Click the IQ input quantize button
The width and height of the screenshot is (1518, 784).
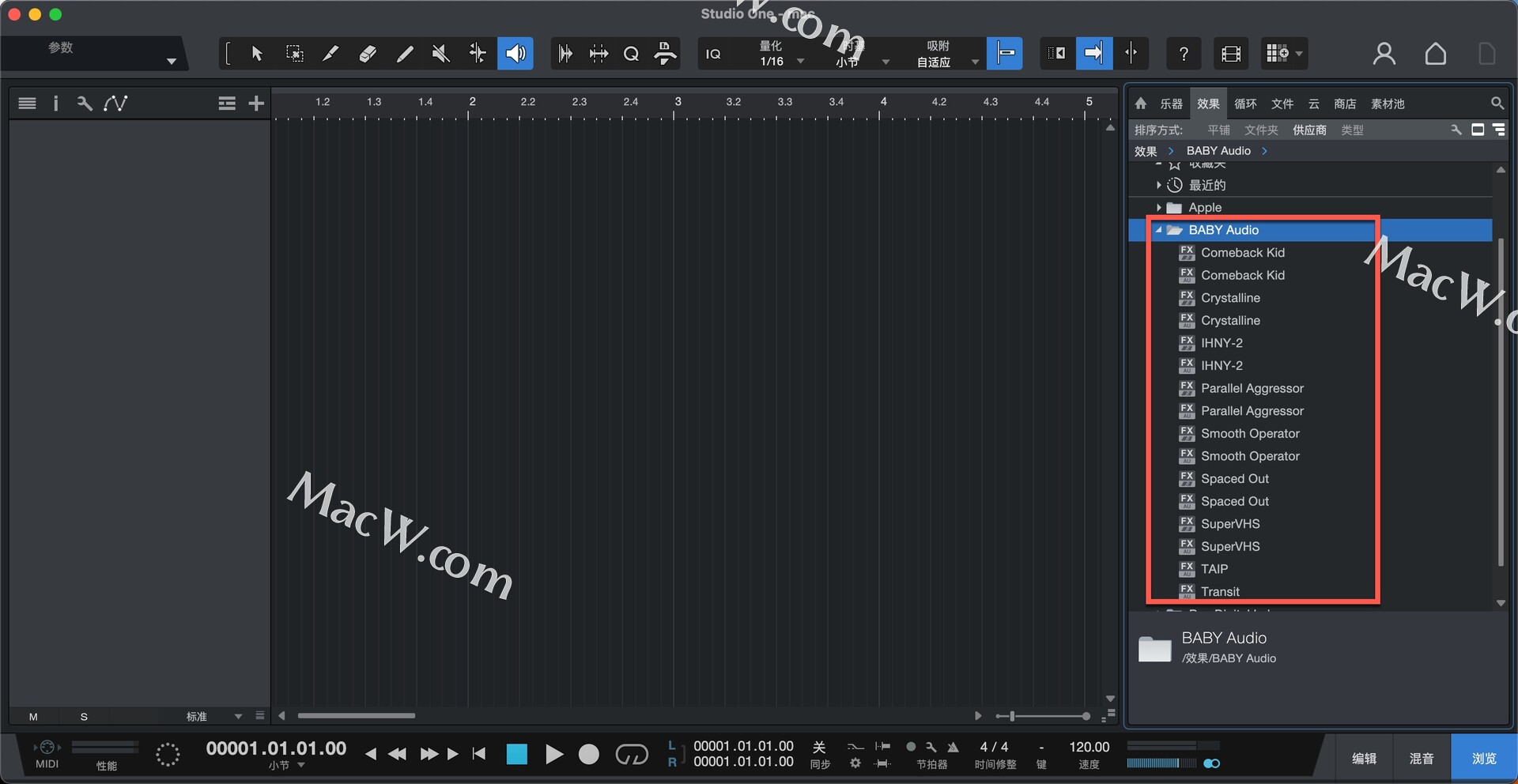(x=713, y=54)
